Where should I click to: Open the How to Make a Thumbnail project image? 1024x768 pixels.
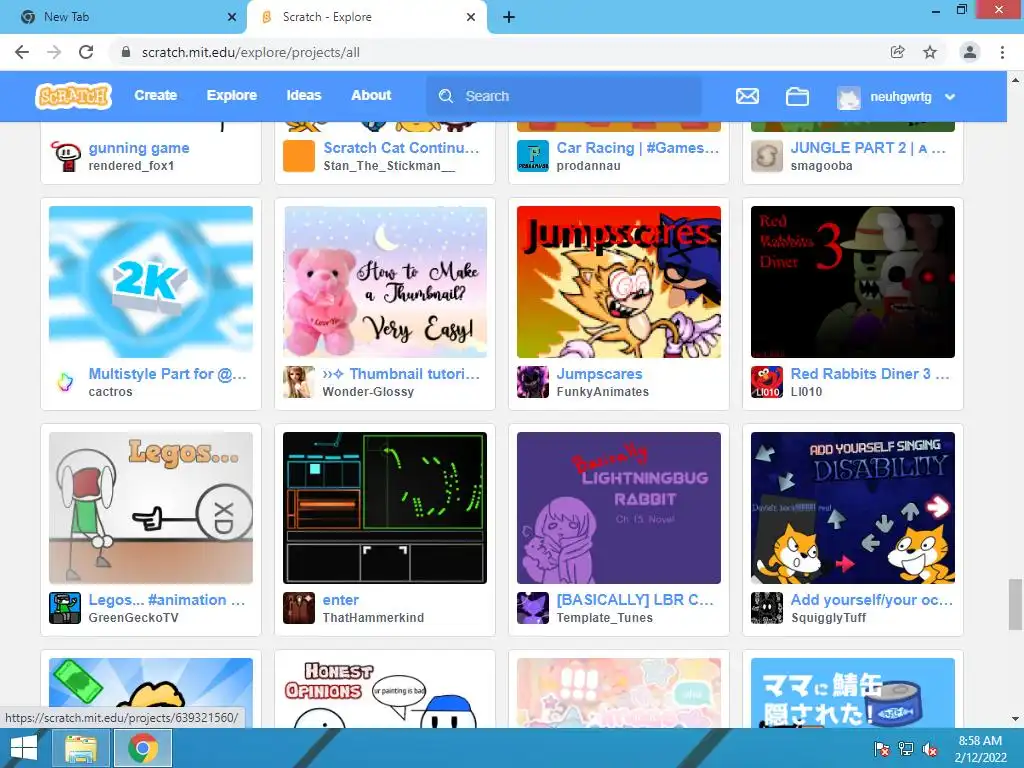pos(385,282)
